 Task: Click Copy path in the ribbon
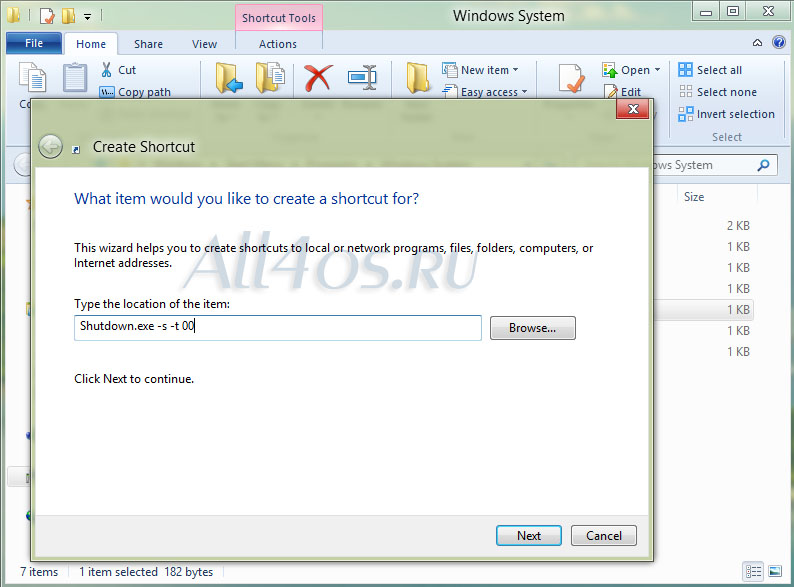[135, 92]
